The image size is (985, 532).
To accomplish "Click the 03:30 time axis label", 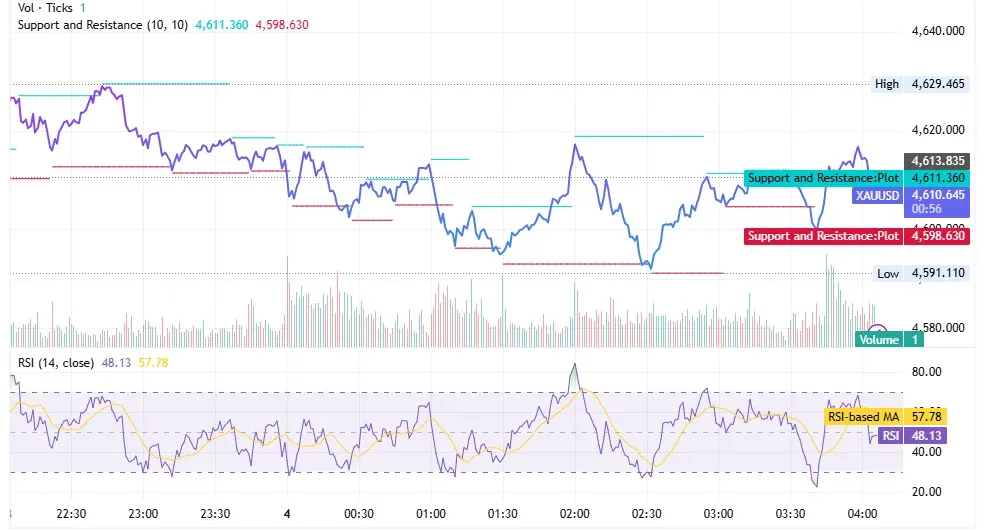I will pos(790,514).
